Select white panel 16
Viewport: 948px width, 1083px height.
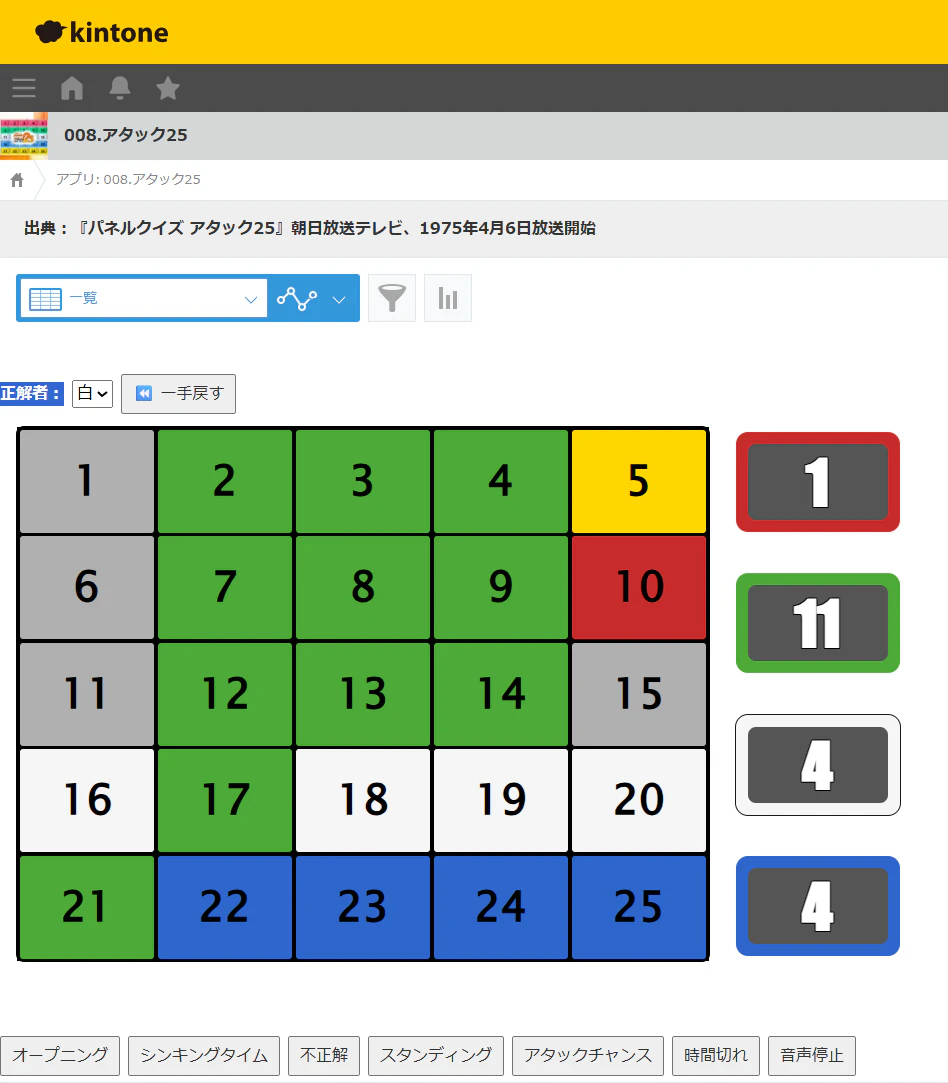pos(87,801)
